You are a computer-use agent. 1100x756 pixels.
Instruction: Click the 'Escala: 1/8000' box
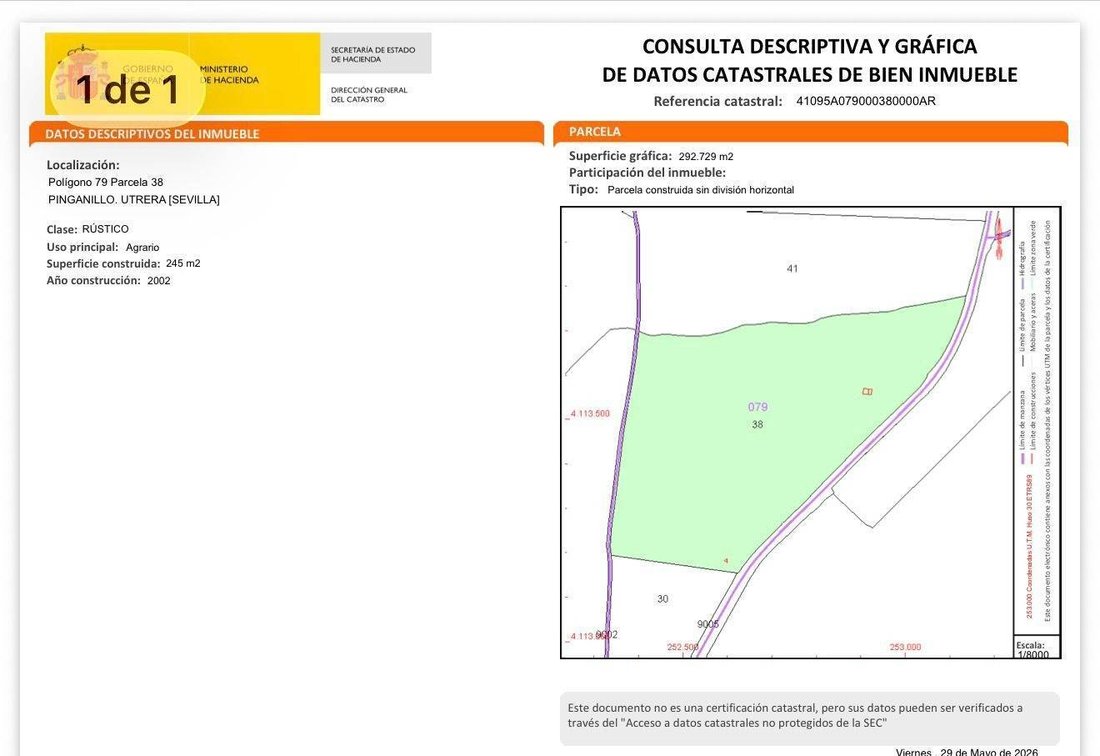coord(1036,649)
